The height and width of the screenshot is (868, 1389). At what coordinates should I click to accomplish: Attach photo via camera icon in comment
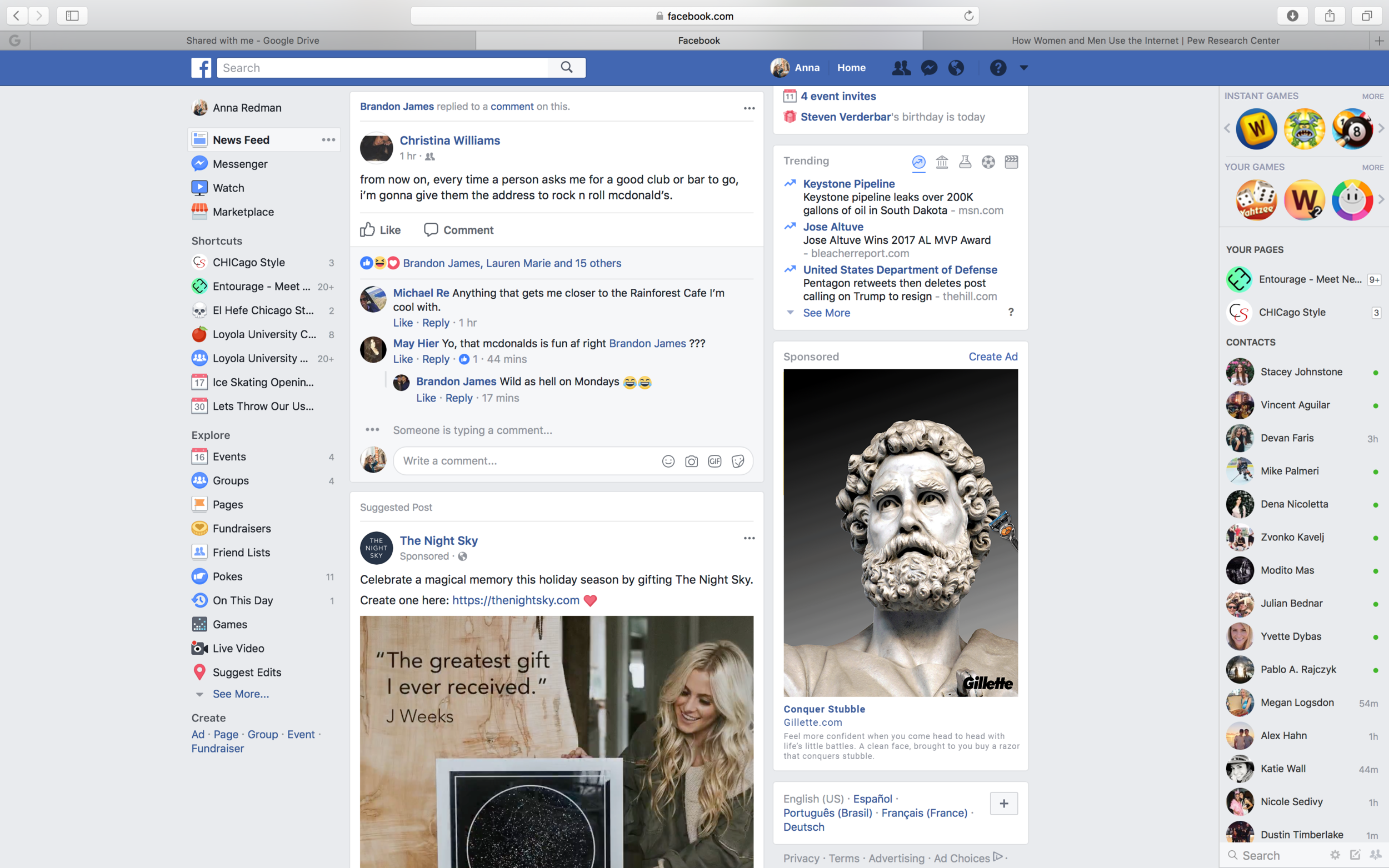(691, 461)
